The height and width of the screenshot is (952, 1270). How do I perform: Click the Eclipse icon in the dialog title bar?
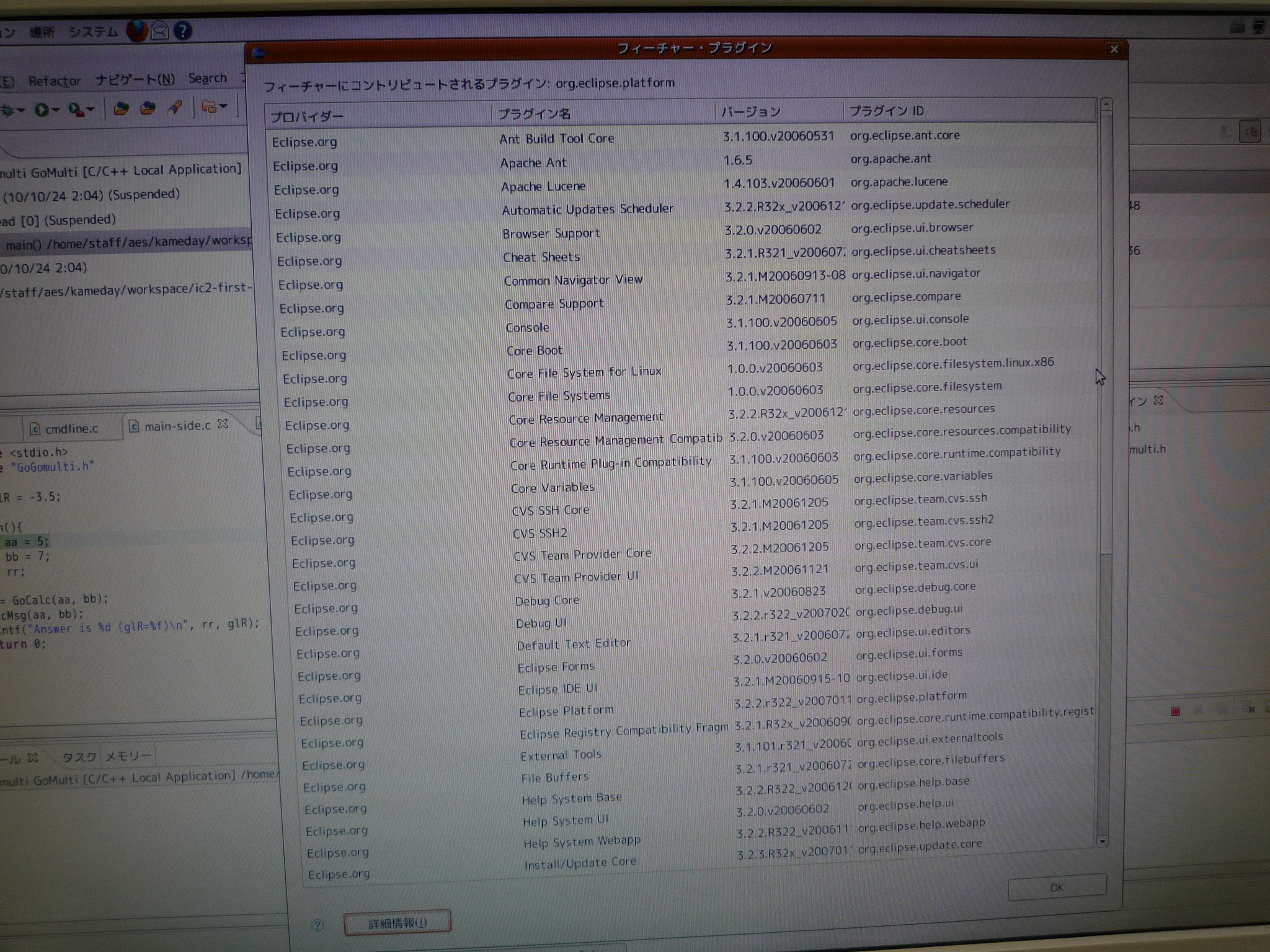(259, 53)
